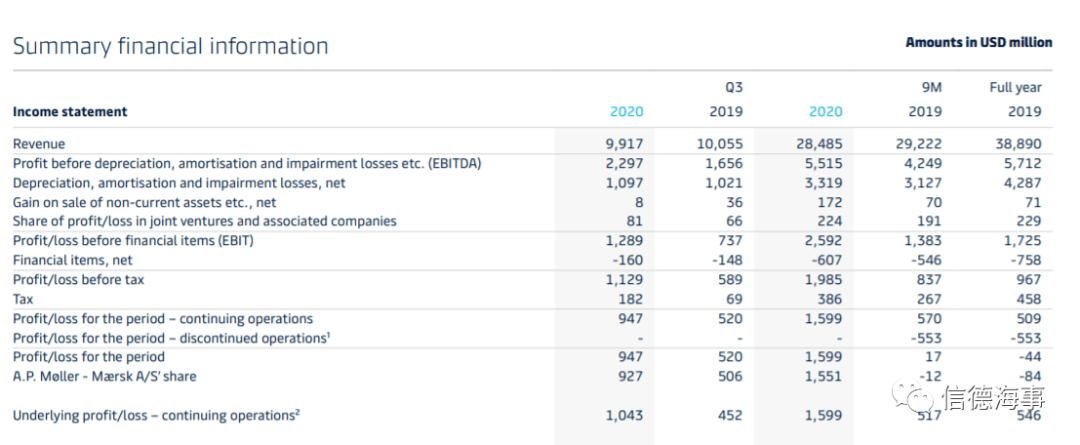Click the EBITDA row label
1080x445 pixels.
pyautogui.click(x=247, y=163)
